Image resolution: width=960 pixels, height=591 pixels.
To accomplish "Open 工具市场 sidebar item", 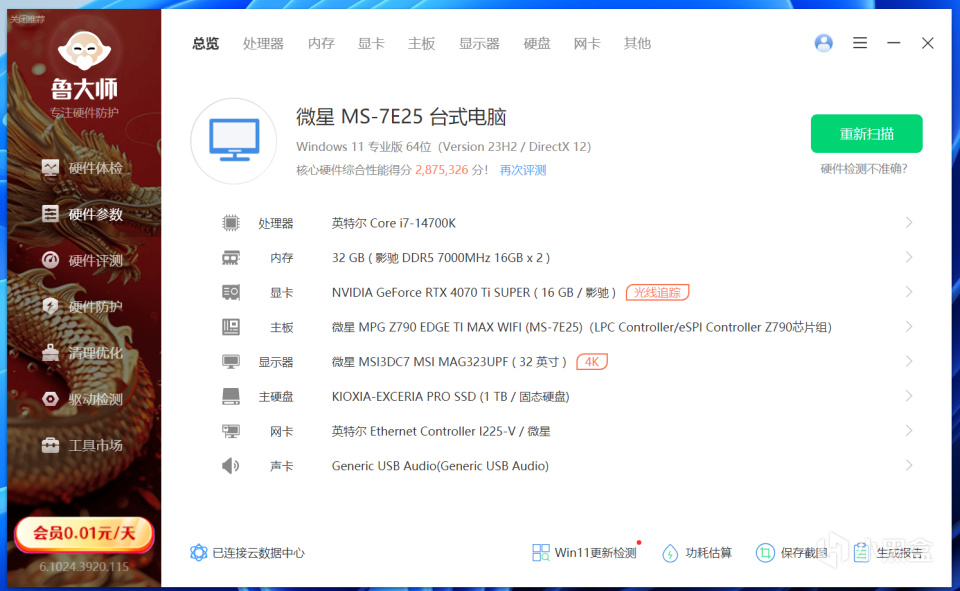I will (x=83, y=445).
